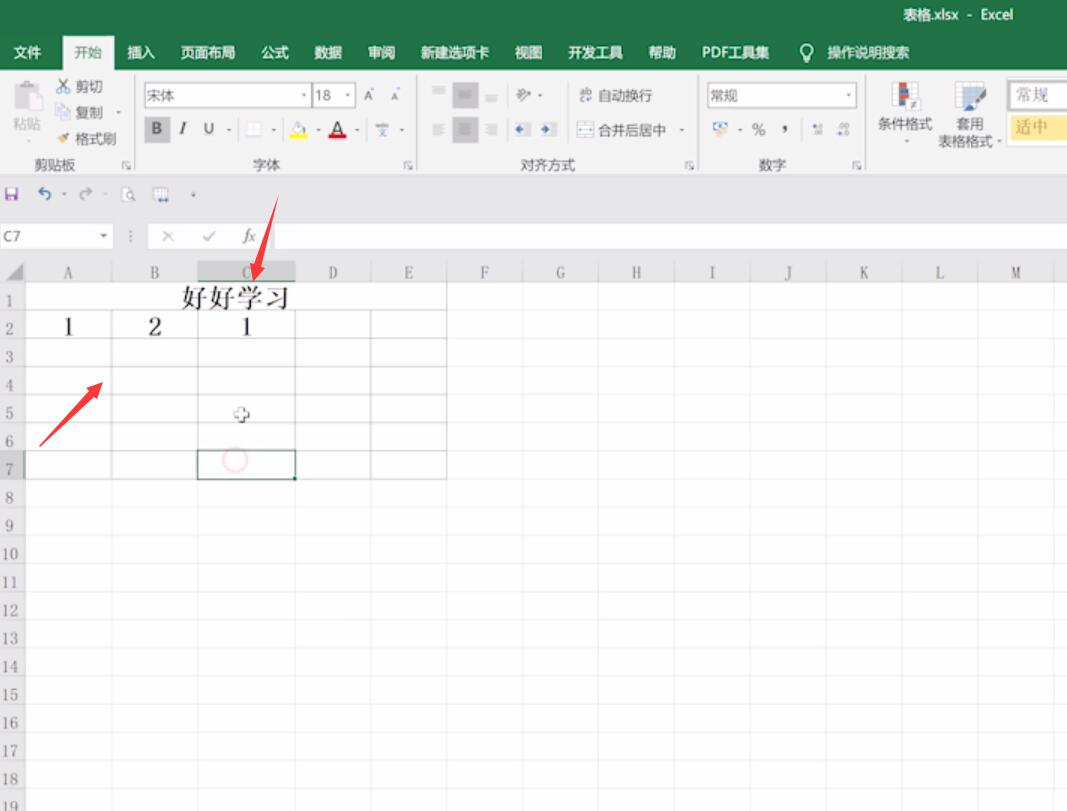Switch to the Review (审阅) tab

click(381, 52)
